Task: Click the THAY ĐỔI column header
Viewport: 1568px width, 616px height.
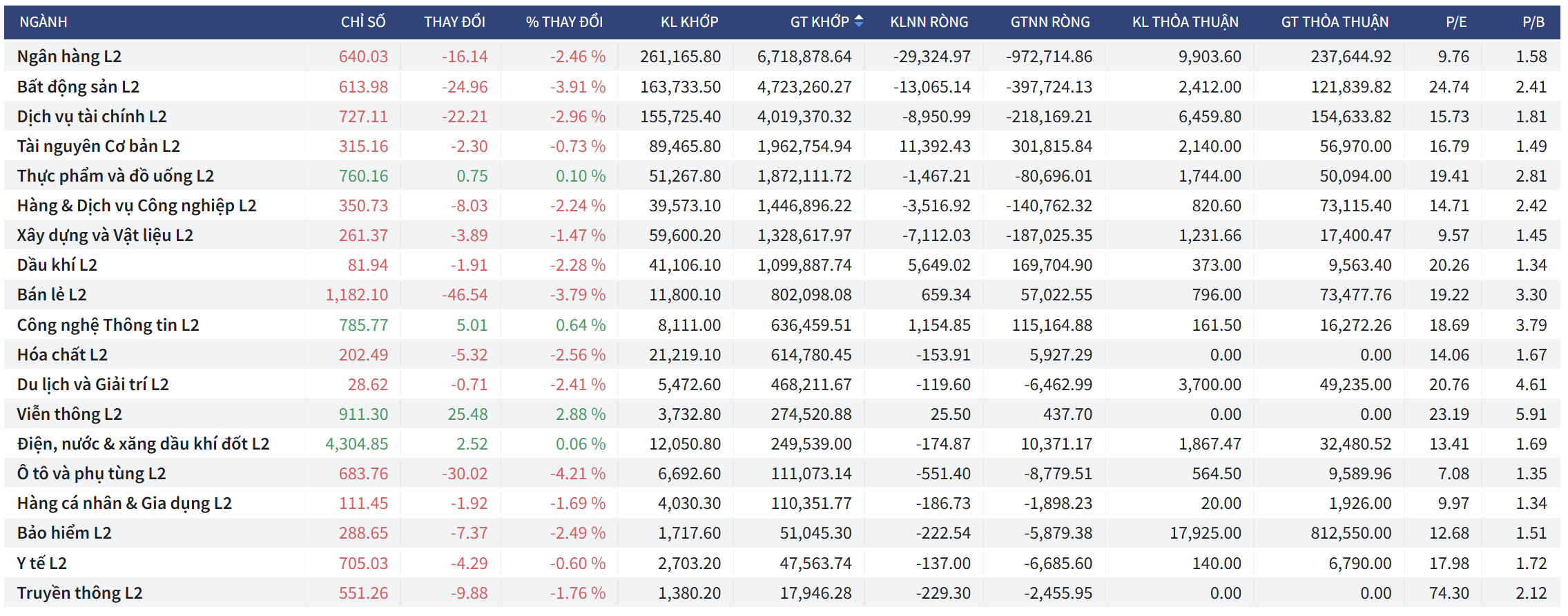Action: pyautogui.click(x=454, y=22)
